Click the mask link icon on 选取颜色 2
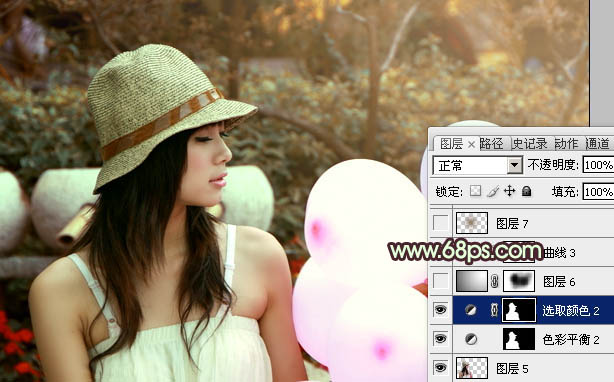 pyautogui.click(x=495, y=310)
